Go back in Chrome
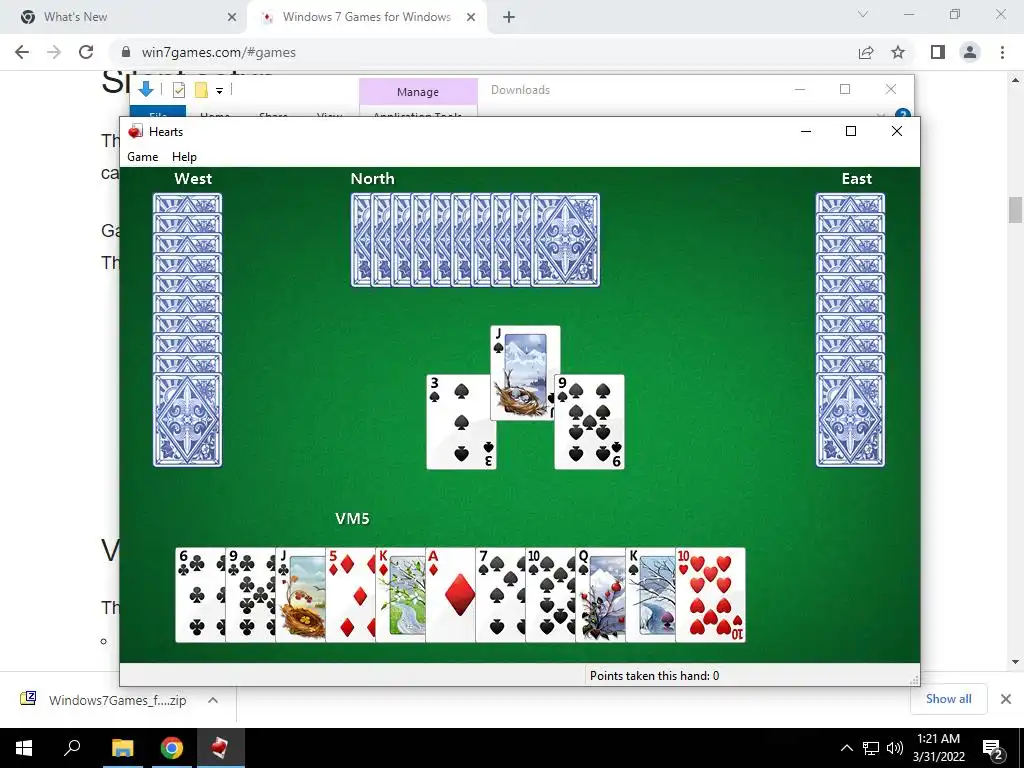Viewport: 1024px width, 768px height. (22, 52)
